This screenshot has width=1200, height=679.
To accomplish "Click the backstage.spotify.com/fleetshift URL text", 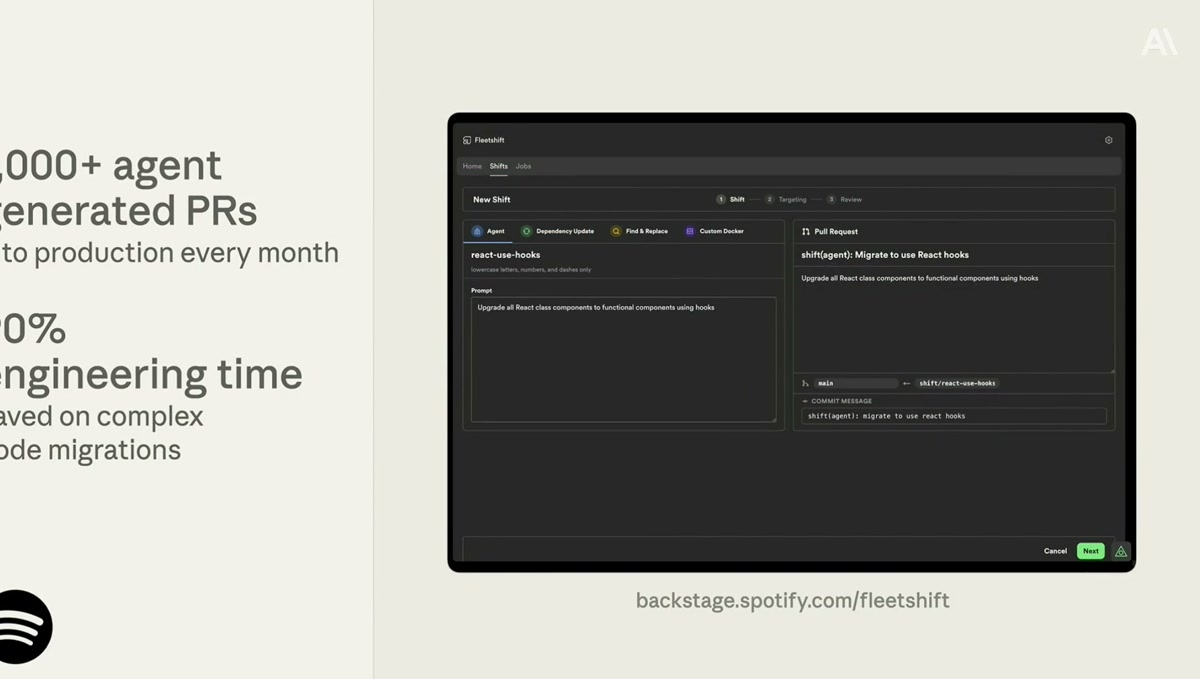I will click(793, 601).
